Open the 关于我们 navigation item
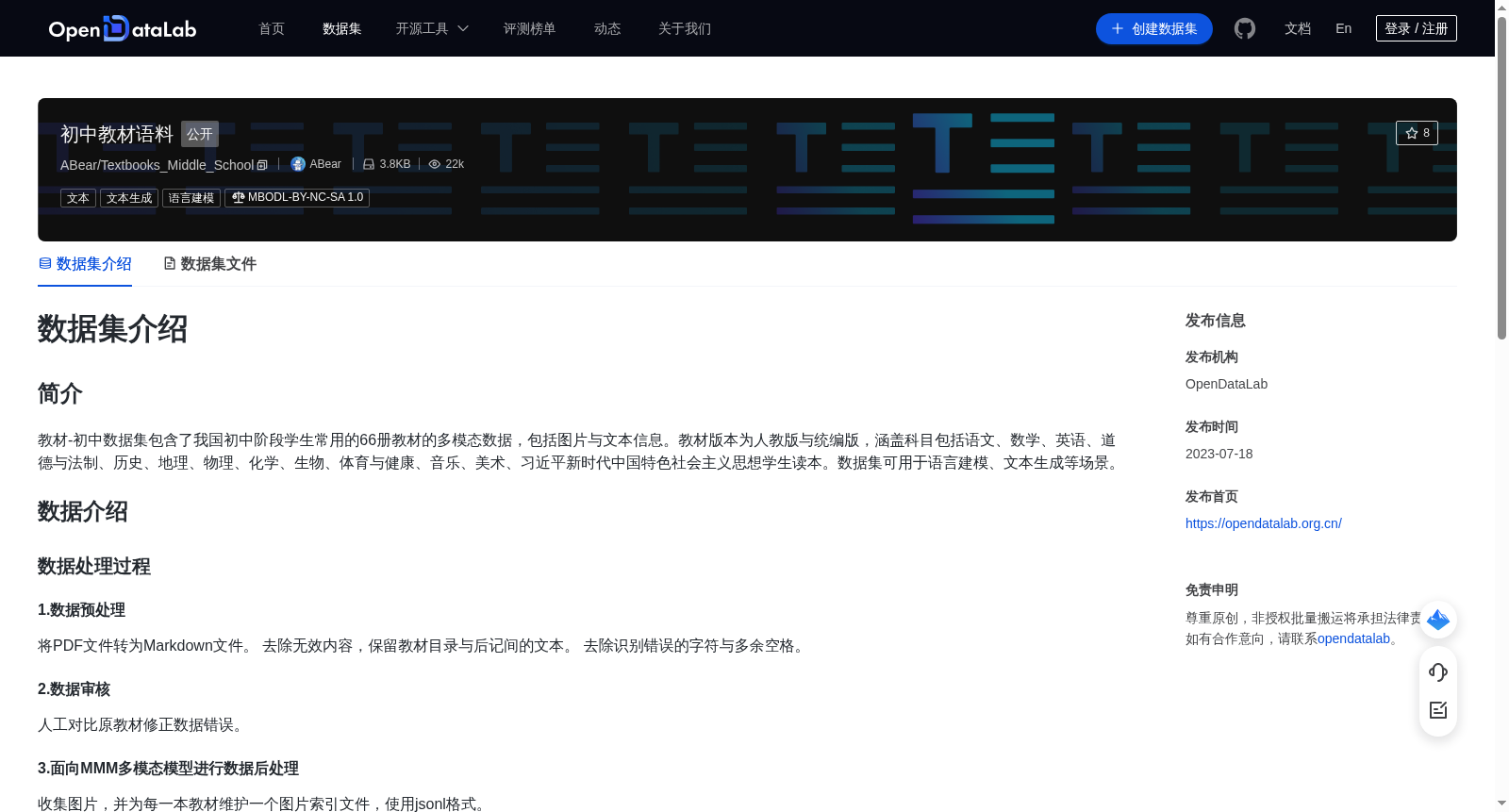Image resolution: width=1509 pixels, height=812 pixels. (x=685, y=28)
